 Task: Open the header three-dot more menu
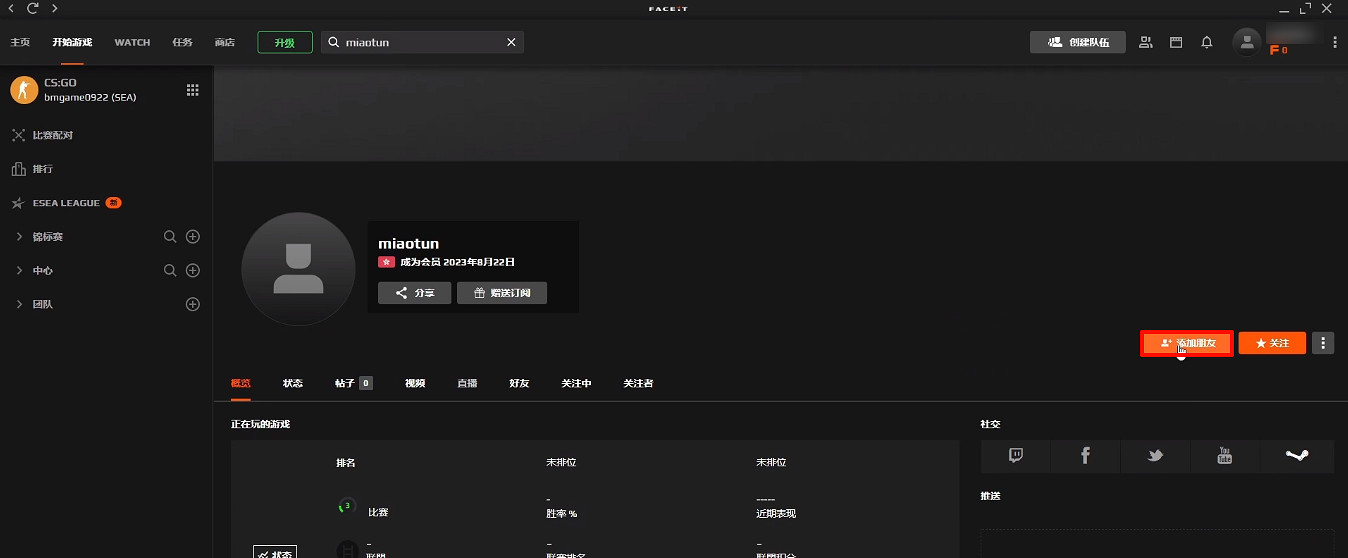click(1335, 42)
